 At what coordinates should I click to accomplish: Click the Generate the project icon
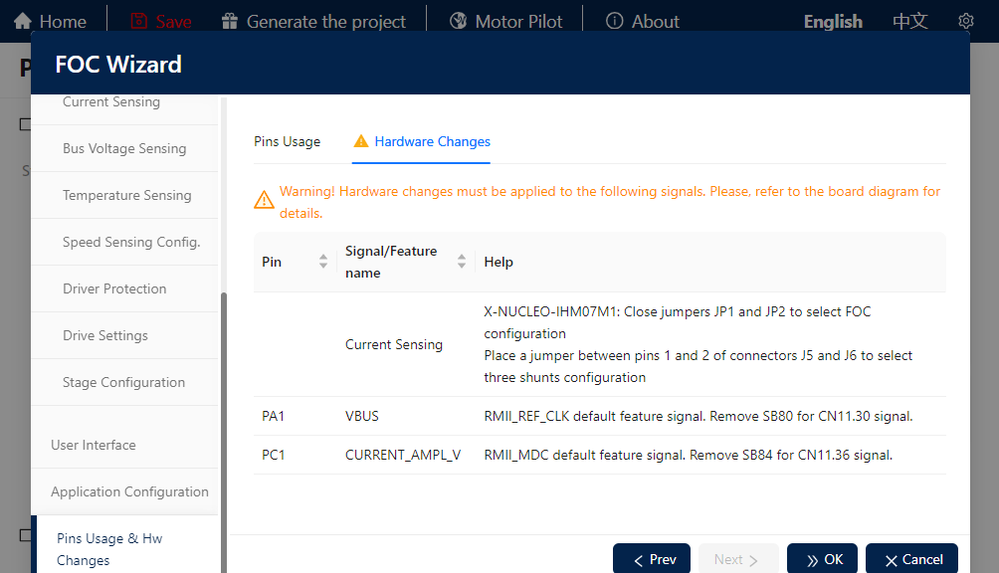[229, 21]
